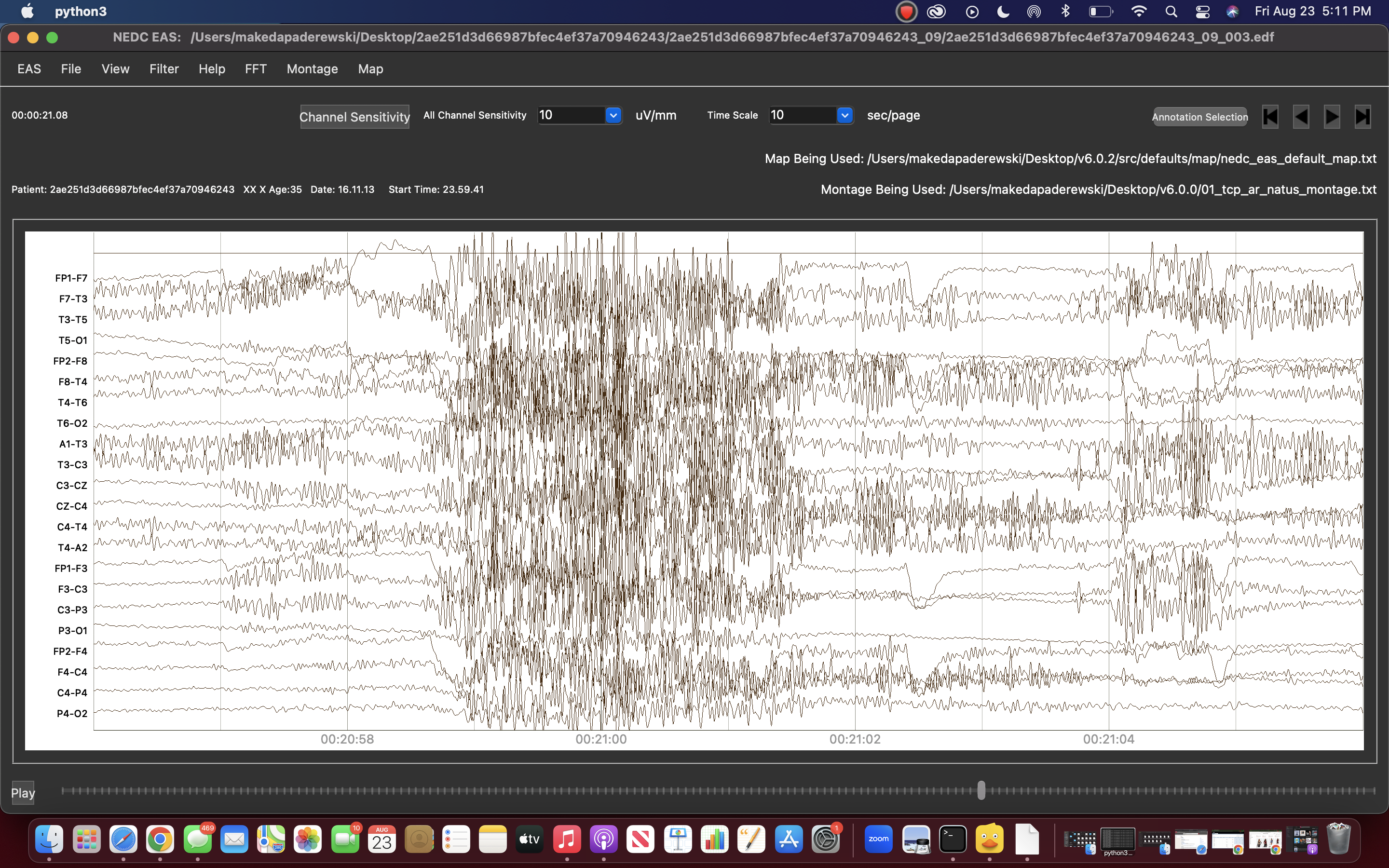This screenshot has height=868, width=1389.
Task: Toggle Focus moon icon in menu bar
Action: [1003, 12]
